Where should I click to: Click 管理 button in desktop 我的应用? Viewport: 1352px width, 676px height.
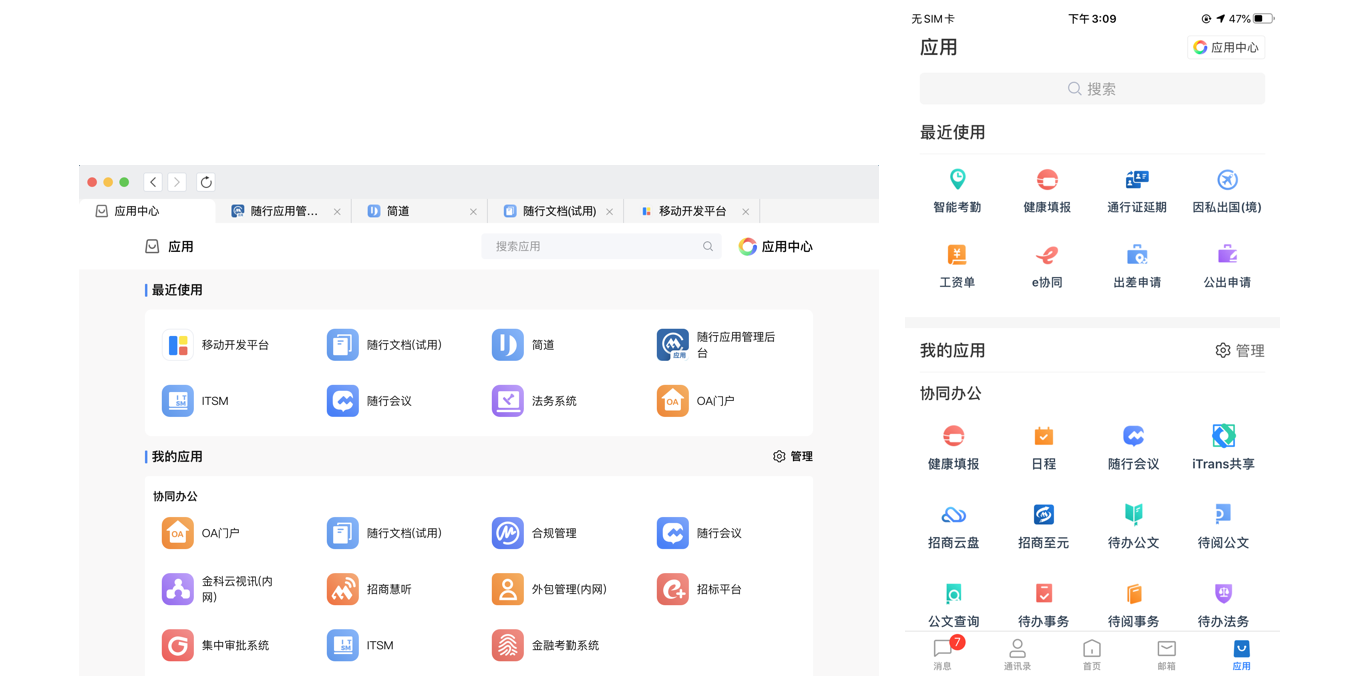coord(793,456)
